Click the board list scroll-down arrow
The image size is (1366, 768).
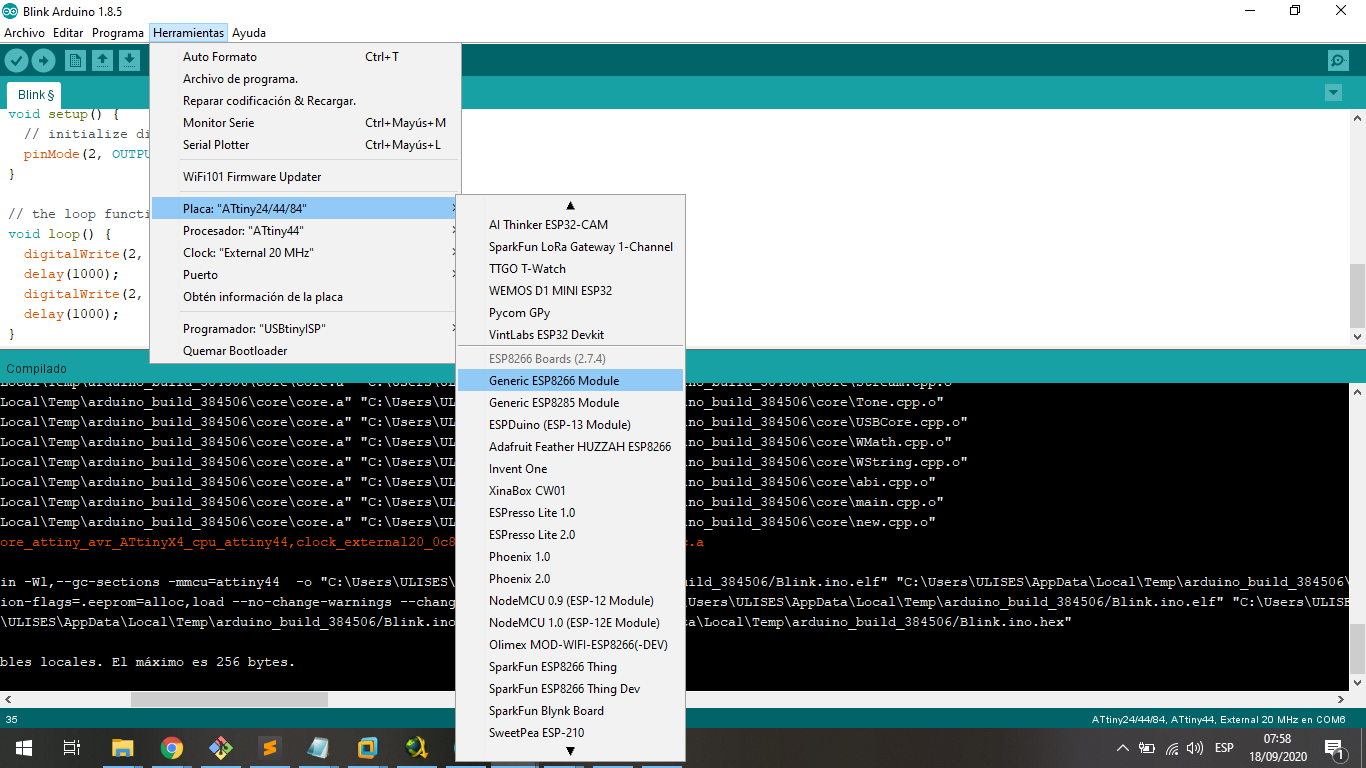(571, 751)
